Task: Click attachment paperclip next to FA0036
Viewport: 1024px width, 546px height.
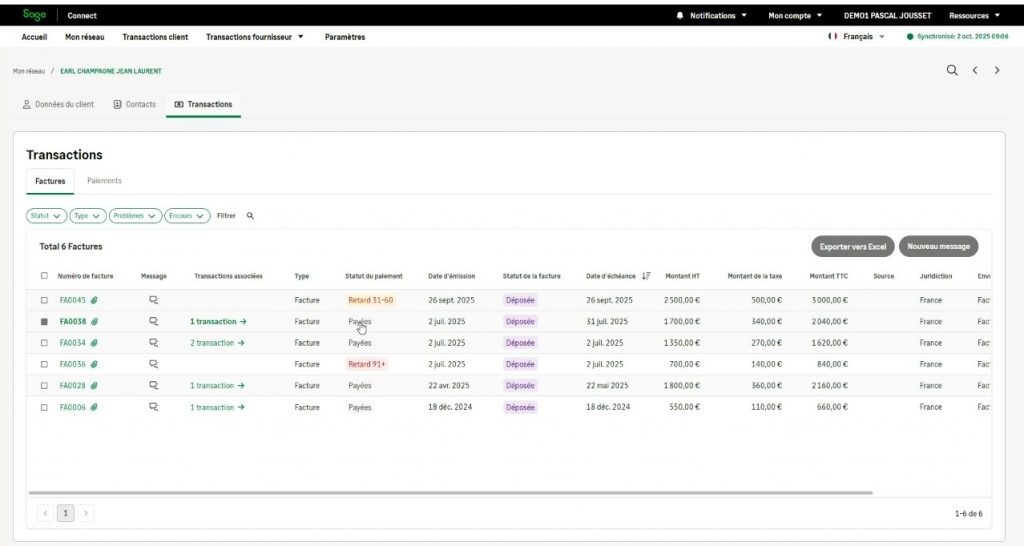Action: click(x=93, y=365)
